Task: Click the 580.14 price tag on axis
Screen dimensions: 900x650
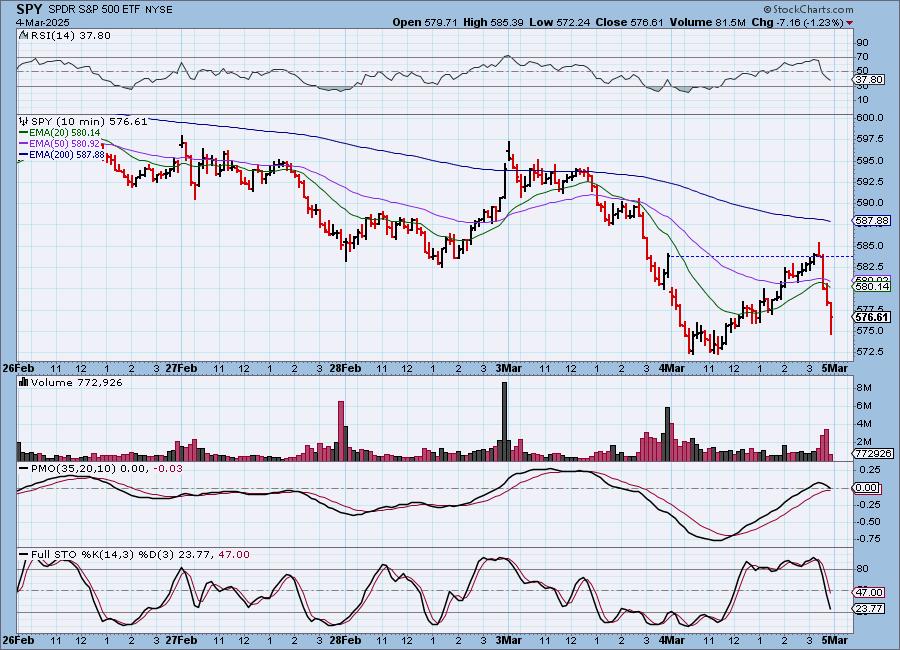Action: [872, 286]
